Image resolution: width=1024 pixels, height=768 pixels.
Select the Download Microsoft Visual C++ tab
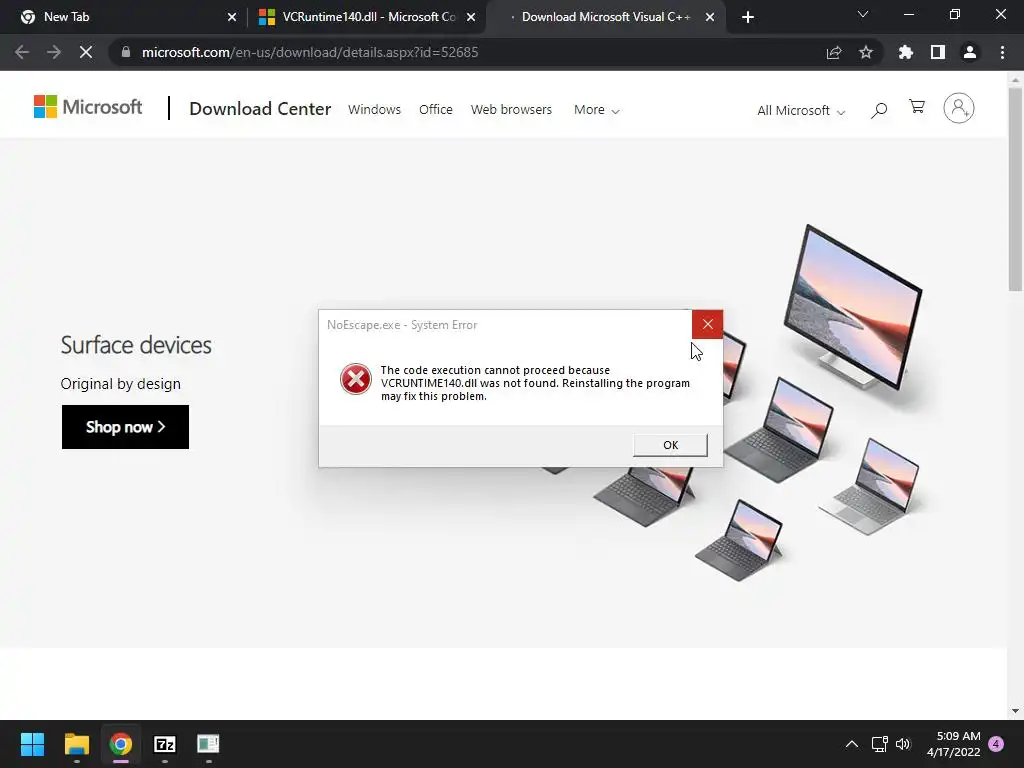point(604,17)
